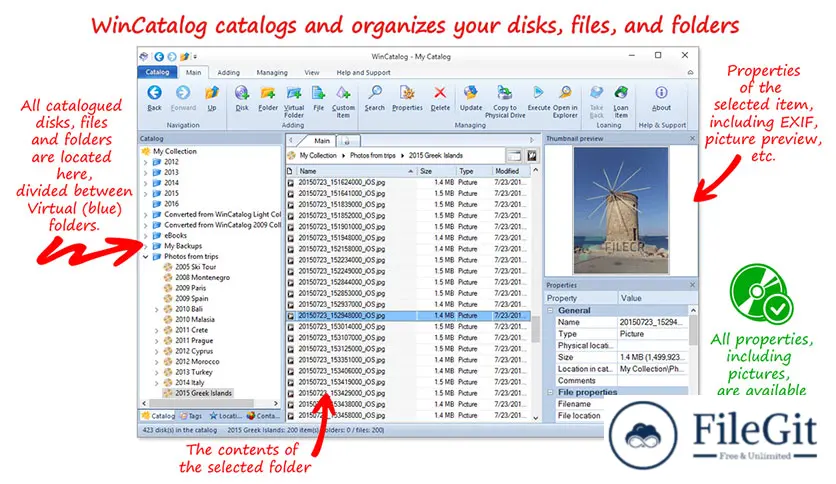The height and width of the screenshot is (484, 836).
Task: Close the Properties panel
Action: tap(692, 285)
